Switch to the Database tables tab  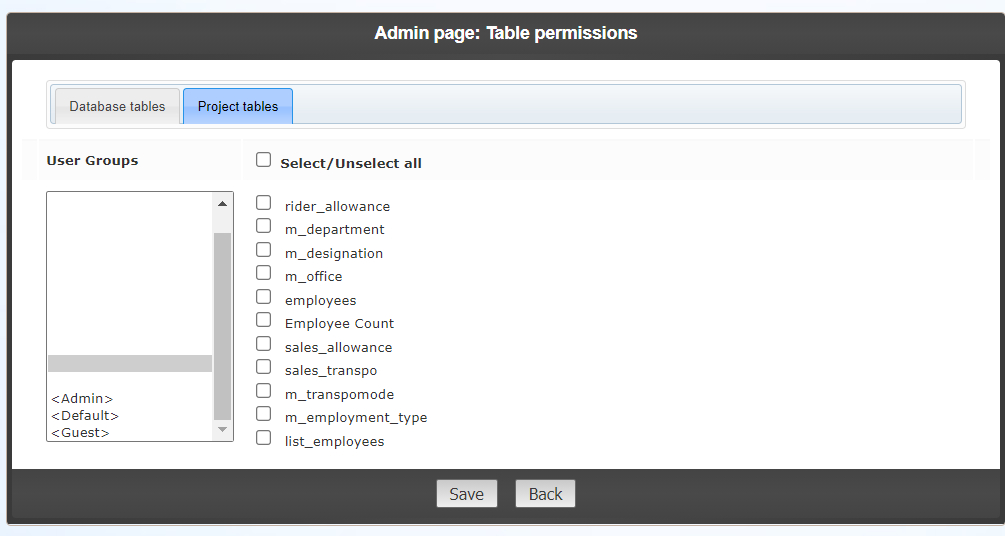point(117,106)
